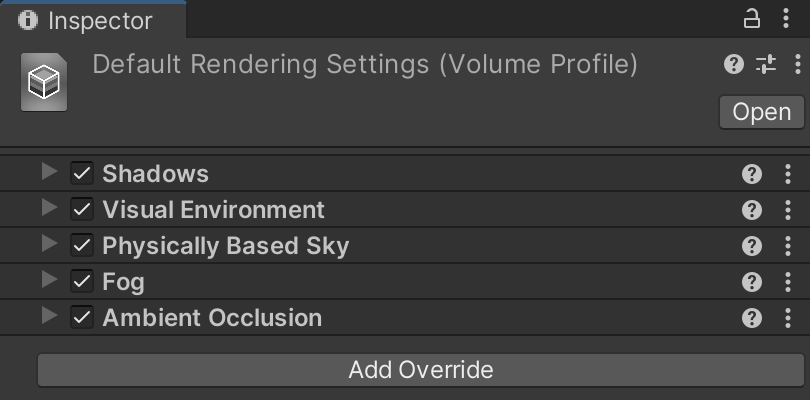
Task: Open the Inspector tab kebab menu
Action: click(x=788, y=19)
